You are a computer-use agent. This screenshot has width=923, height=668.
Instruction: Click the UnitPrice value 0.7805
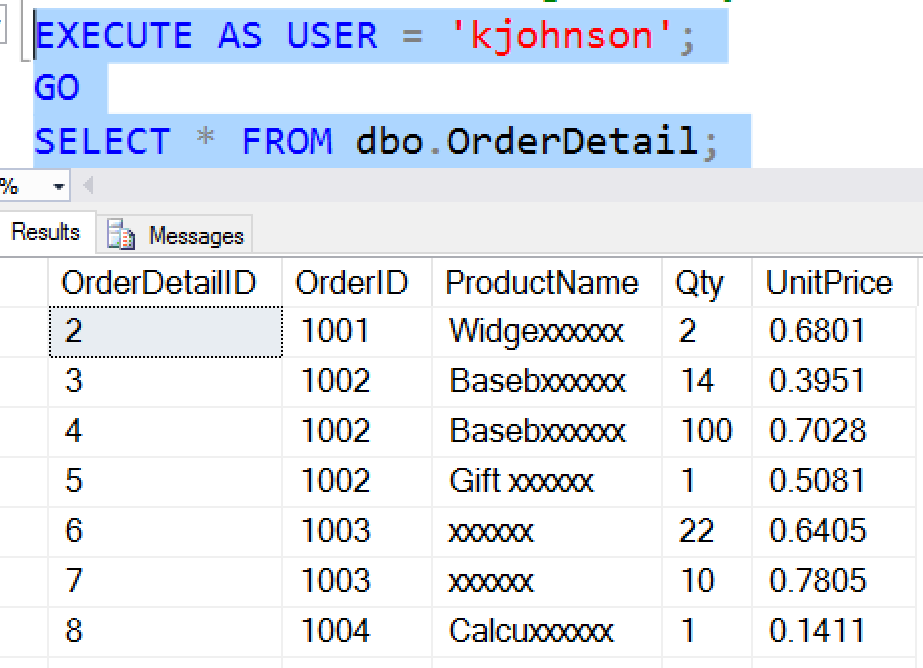click(834, 581)
